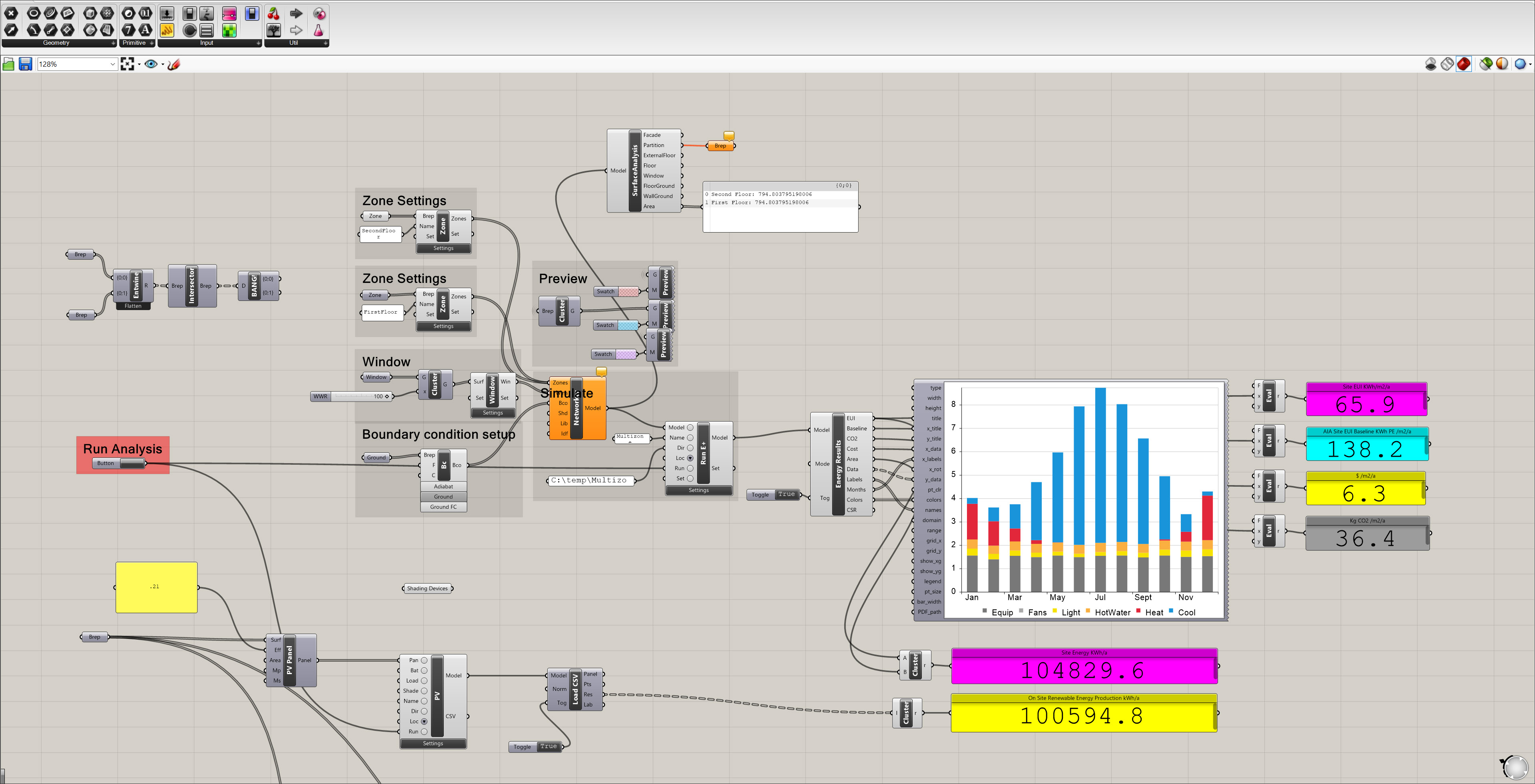
Task: Expand the Util panel plus button
Action: point(326,43)
